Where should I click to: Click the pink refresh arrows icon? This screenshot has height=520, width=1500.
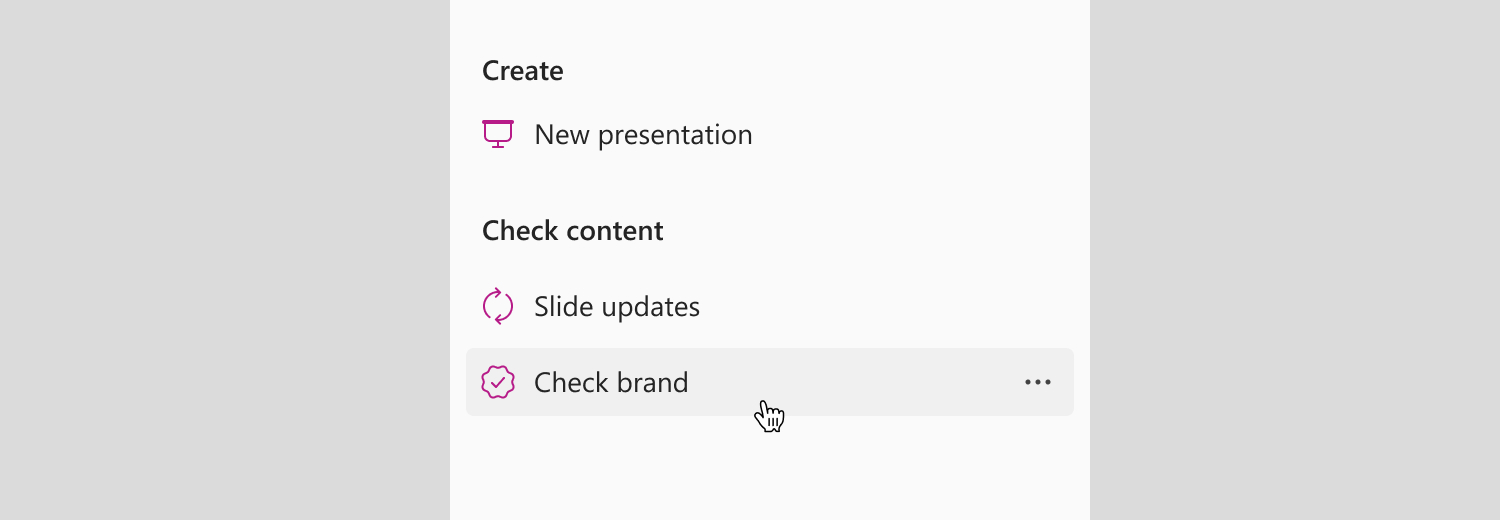[498, 306]
